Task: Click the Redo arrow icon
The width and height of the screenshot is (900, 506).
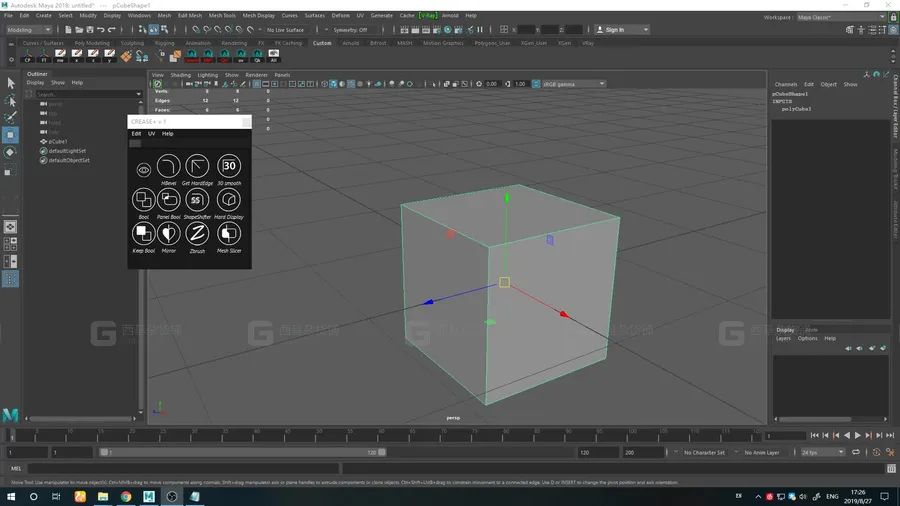Action: pyautogui.click(x=112, y=30)
